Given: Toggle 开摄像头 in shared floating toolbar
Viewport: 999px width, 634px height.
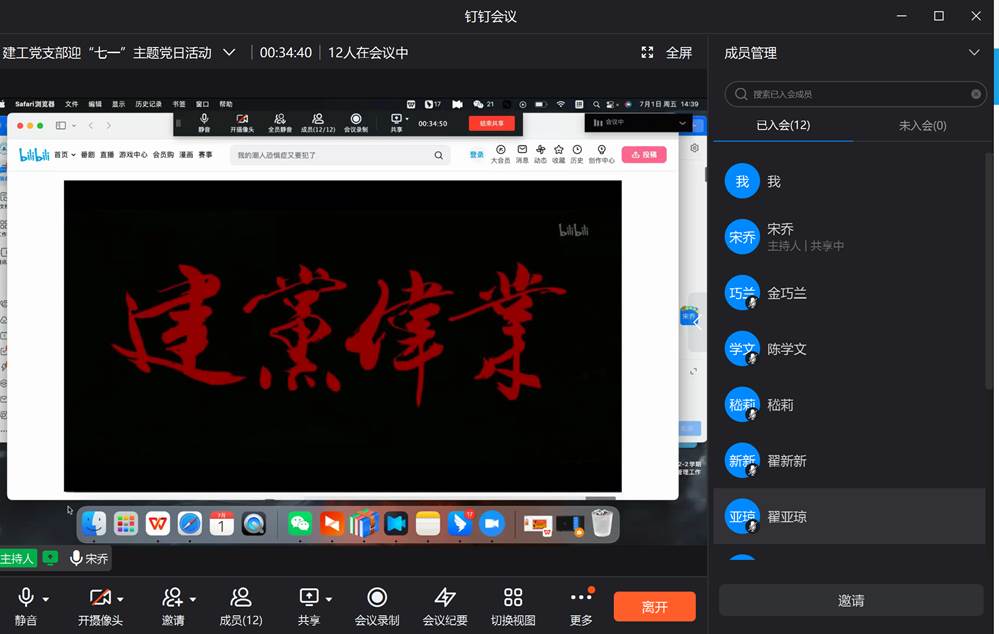Looking at the screenshot, I should [x=241, y=123].
